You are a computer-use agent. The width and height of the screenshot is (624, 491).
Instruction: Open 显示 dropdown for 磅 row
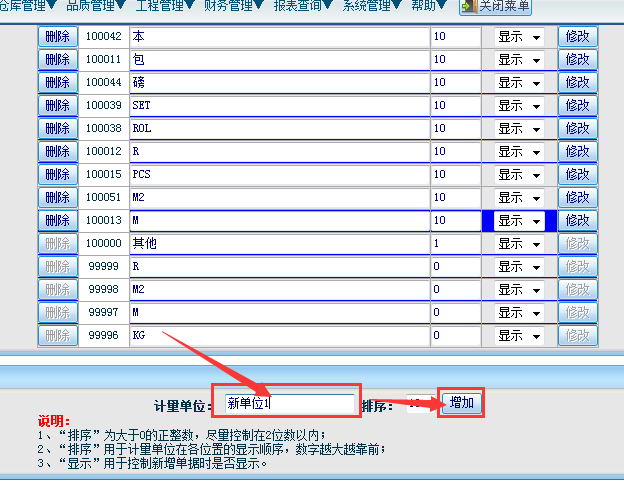pyautogui.click(x=519, y=83)
